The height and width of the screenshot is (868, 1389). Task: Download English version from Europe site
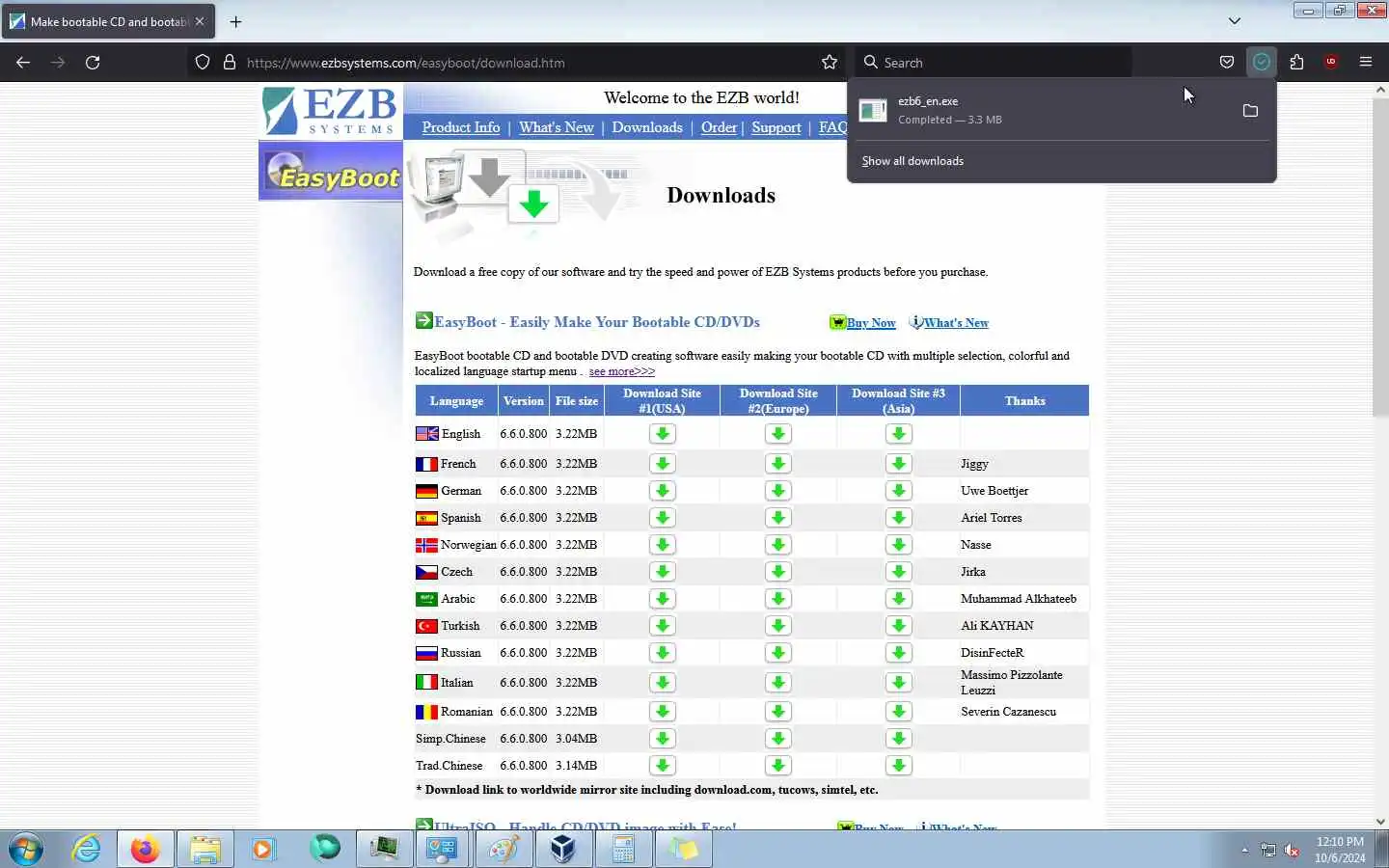coord(777,434)
